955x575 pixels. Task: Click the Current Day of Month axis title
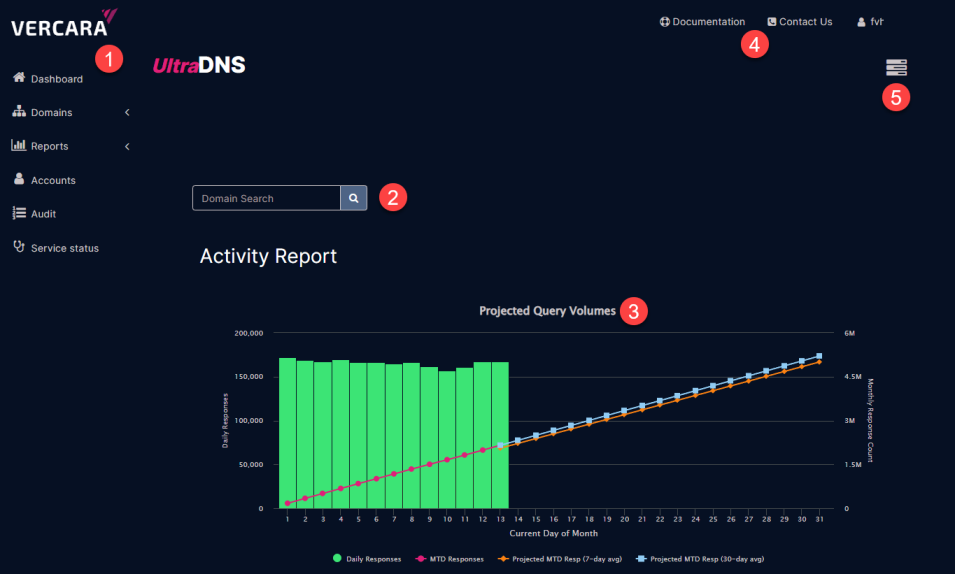(554, 534)
